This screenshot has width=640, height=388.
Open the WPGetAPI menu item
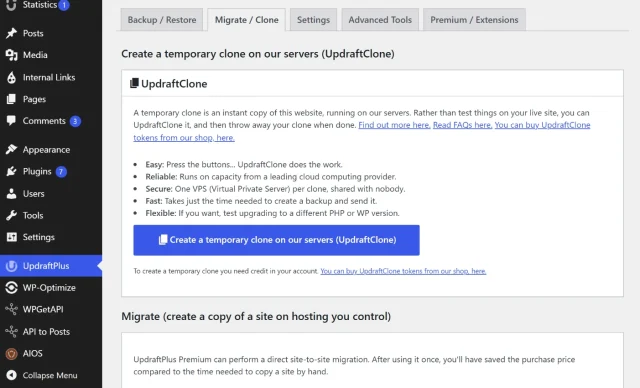pyautogui.click(x=51, y=309)
